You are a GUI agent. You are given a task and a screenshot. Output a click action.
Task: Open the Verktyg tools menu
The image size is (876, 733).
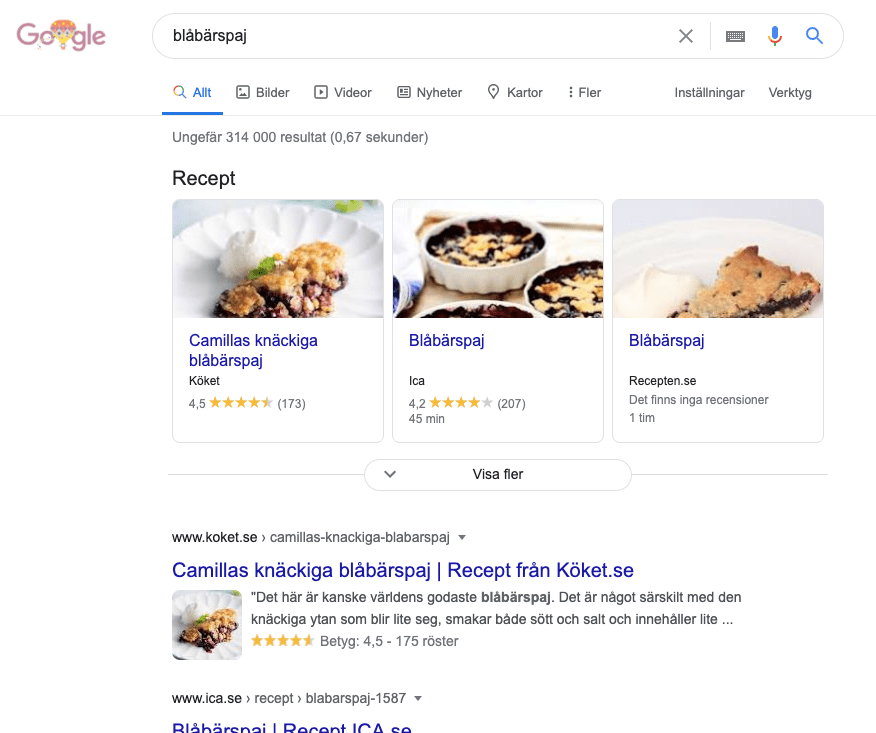(789, 93)
